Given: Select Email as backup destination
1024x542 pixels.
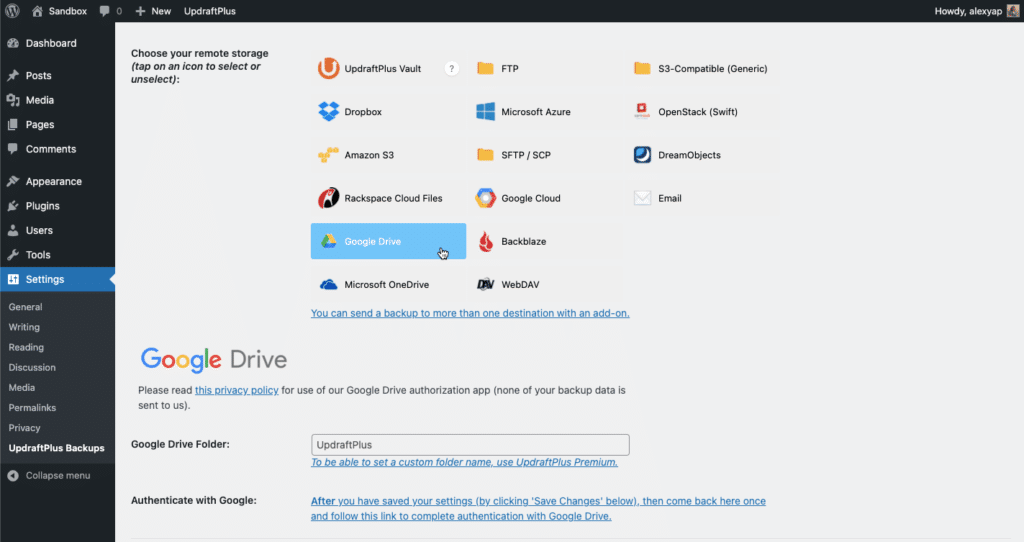Looking at the screenshot, I should point(701,198).
